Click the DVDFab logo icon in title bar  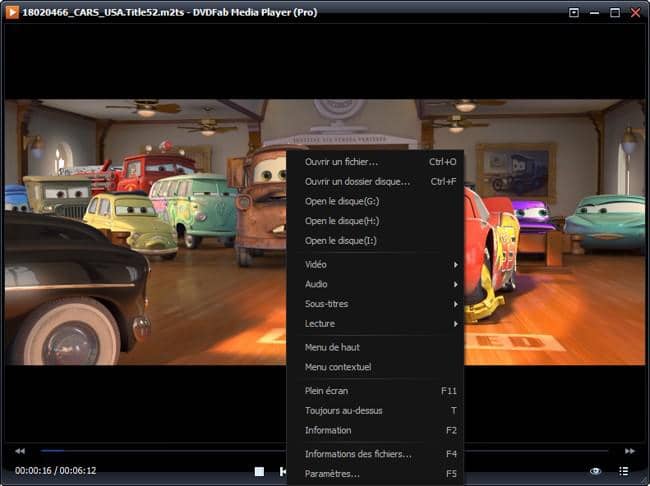click(12, 12)
